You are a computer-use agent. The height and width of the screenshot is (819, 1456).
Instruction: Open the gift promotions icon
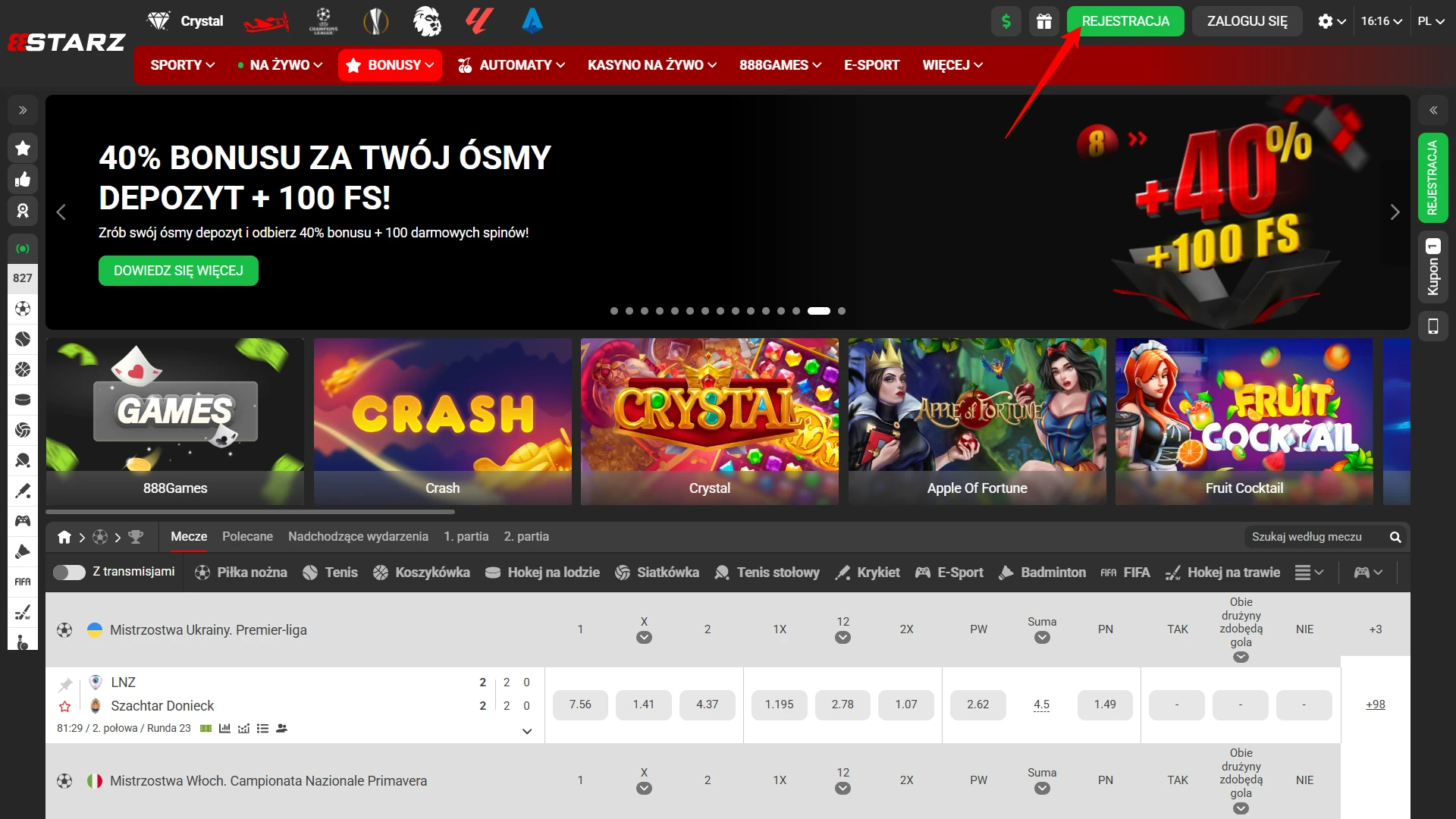pyautogui.click(x=1044, y=21)
